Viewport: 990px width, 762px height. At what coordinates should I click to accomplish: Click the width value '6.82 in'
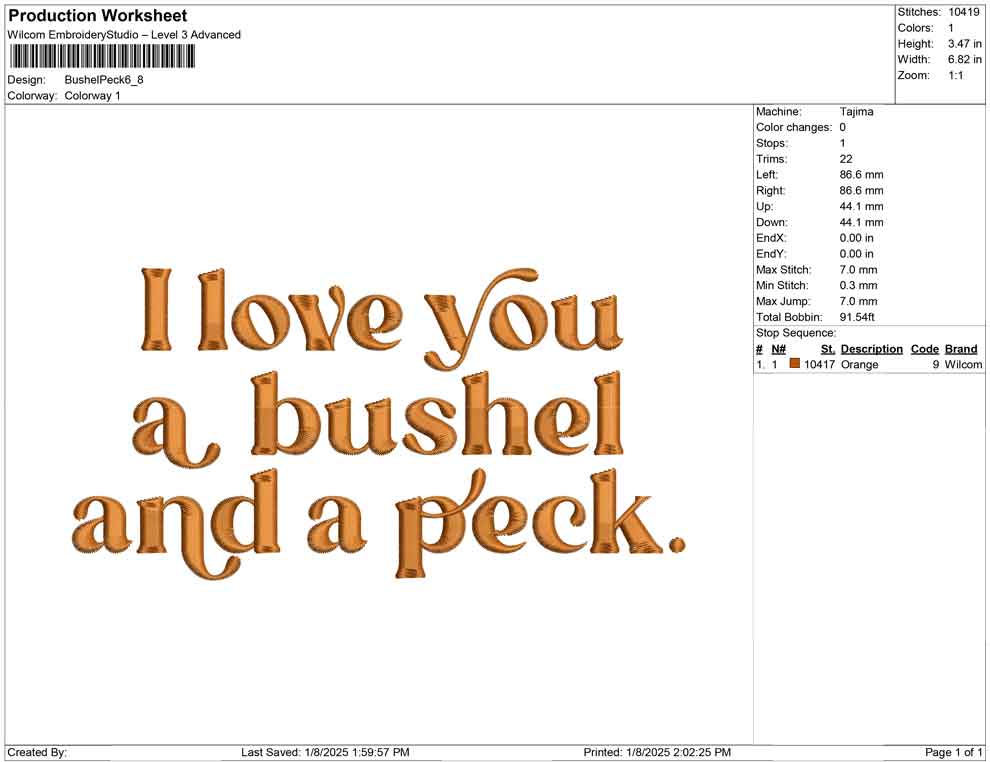[964, 59]
